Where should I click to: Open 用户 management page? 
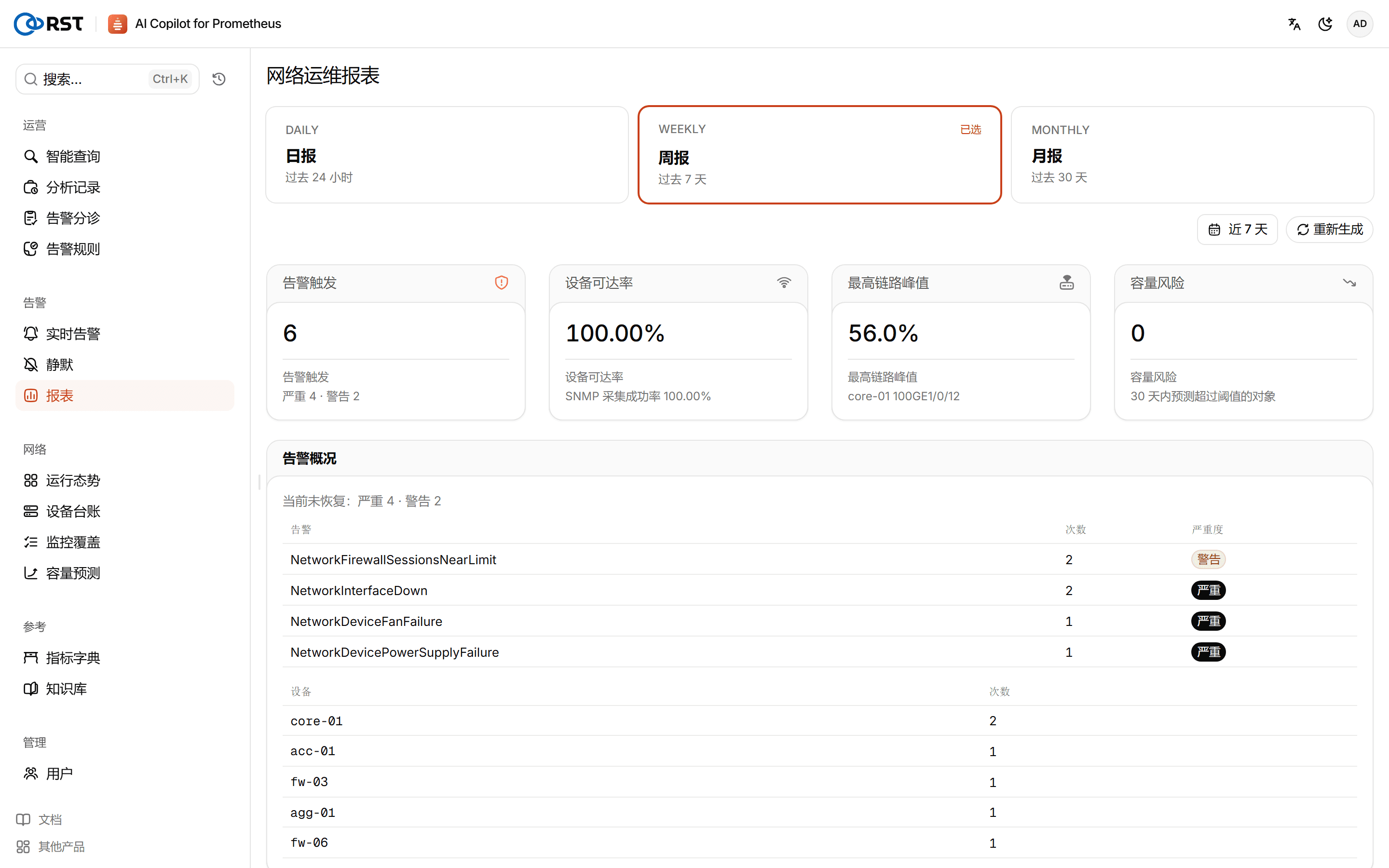(x=124, y=774)
